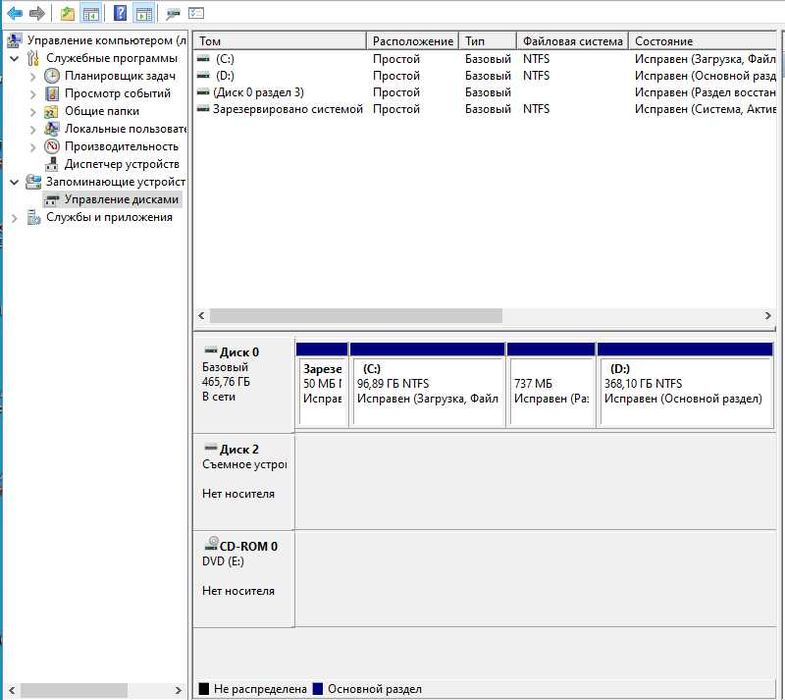Viewport: 785px width, 700px height.
Task: Sort by the Расположение column header
Action: [x=413, y=41]
